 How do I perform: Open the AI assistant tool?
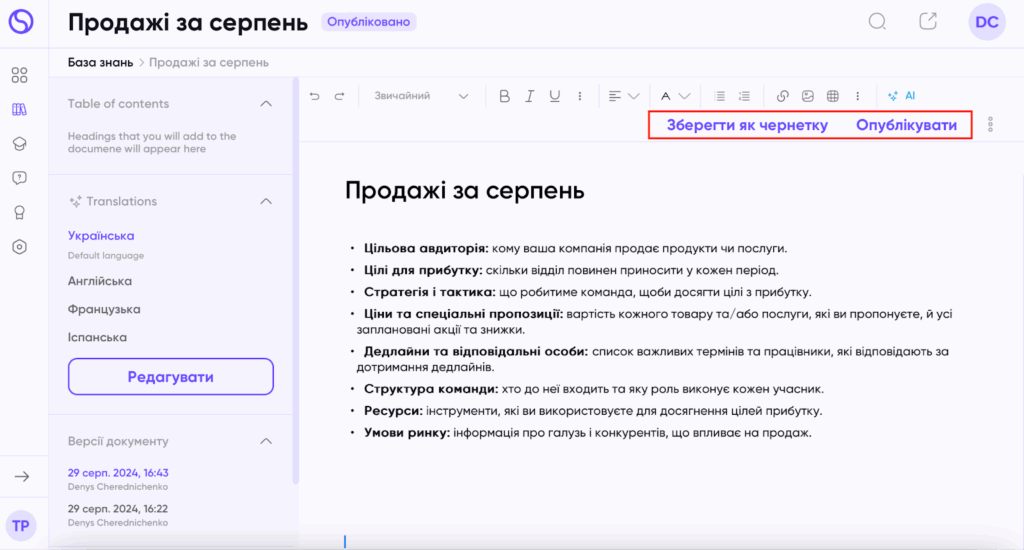coord(902,96)
